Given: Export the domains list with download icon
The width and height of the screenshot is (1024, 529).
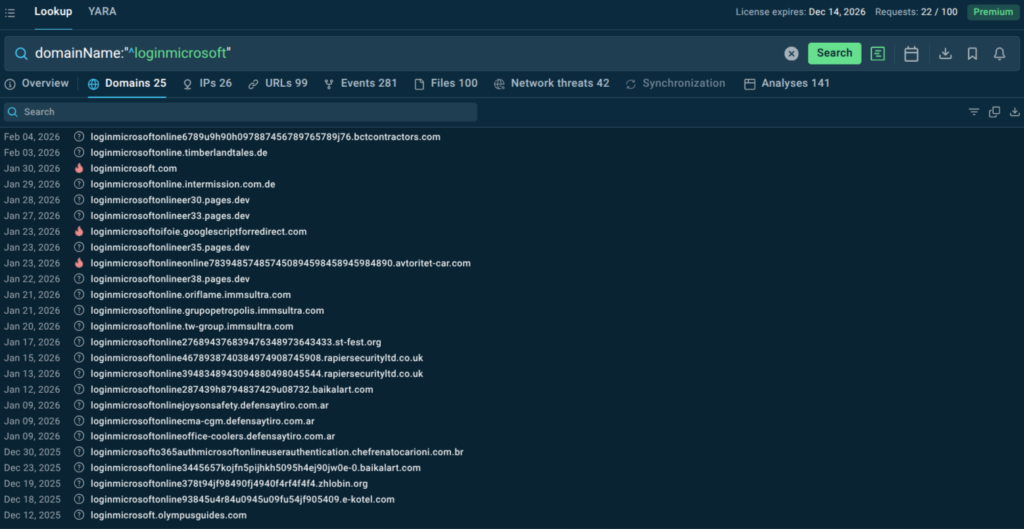Looking at the screenshot, I should point(1015,112).
